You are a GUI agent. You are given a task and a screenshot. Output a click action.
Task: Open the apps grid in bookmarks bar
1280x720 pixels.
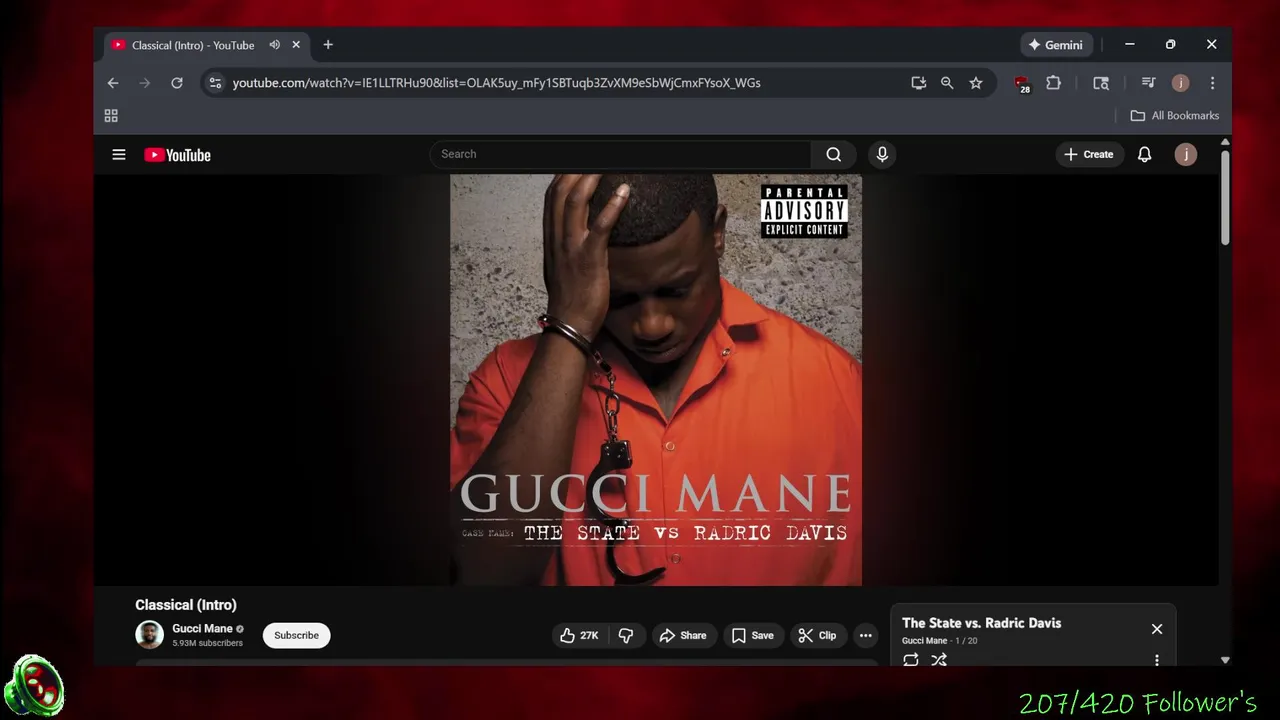coord(111,116)
